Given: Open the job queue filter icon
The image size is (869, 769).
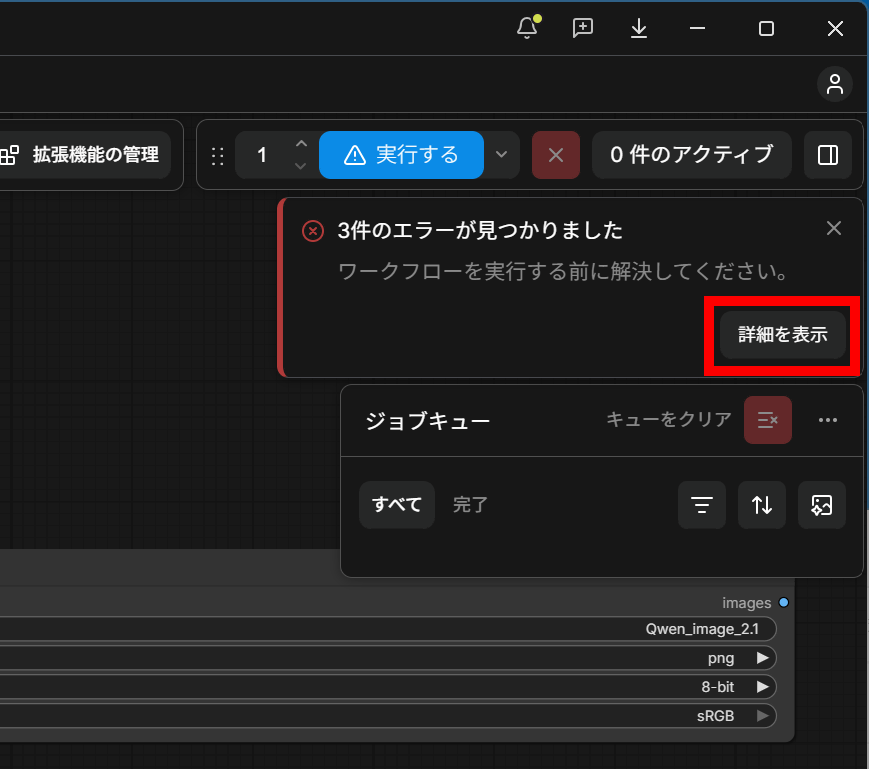Looking at the screenshot, I should (x=702, y=505).
